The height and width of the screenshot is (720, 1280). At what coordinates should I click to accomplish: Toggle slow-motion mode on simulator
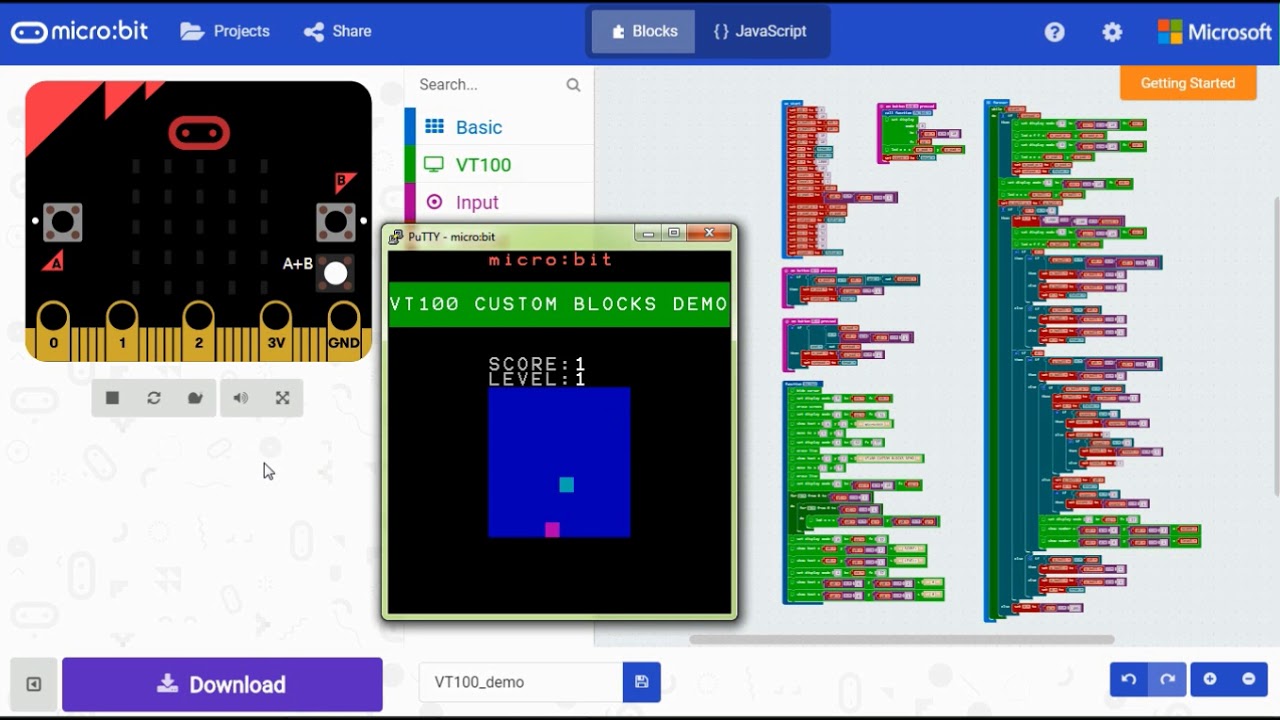(x=195, y=398)
